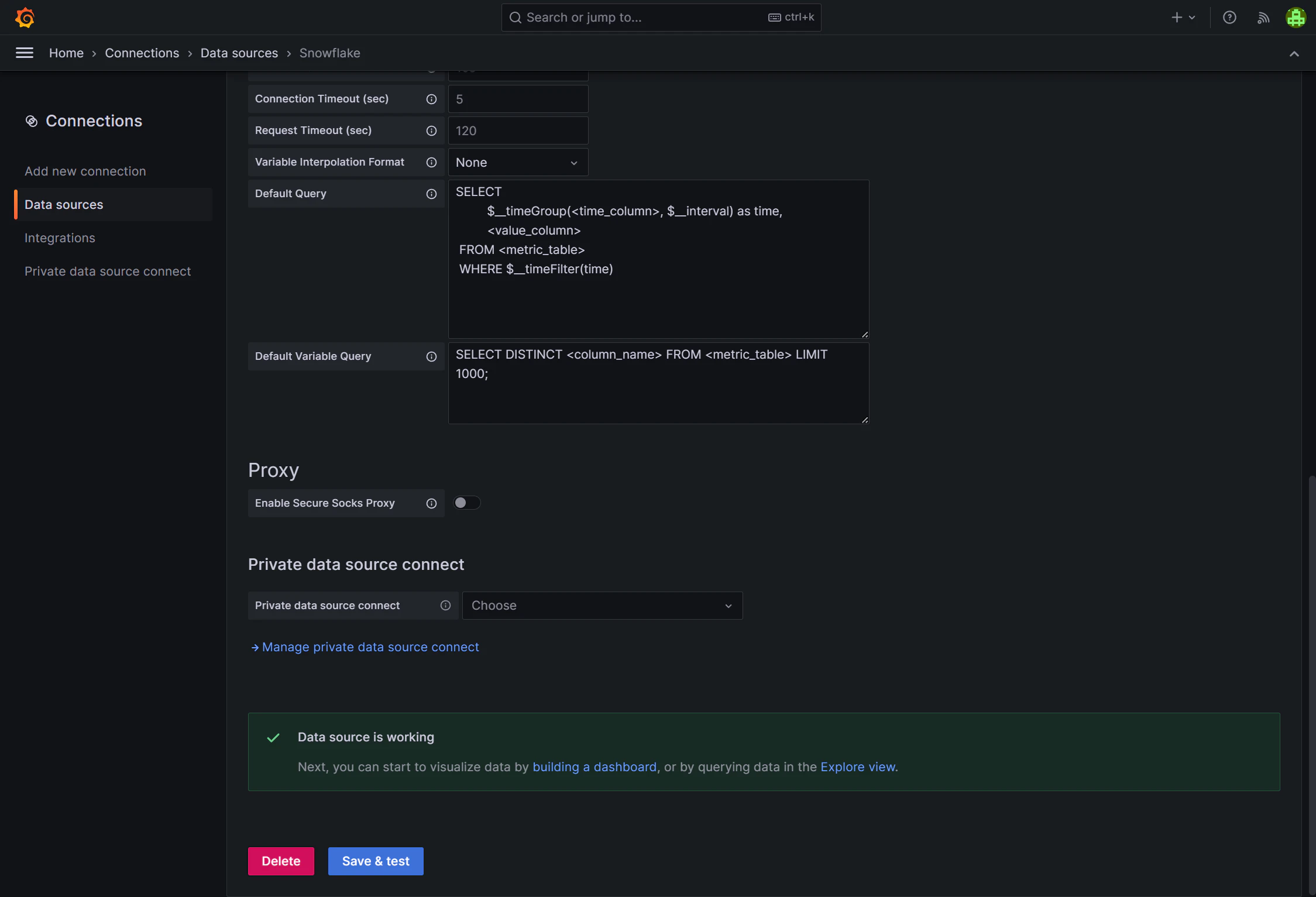Show info for Request Timeout field

[431, 130]
